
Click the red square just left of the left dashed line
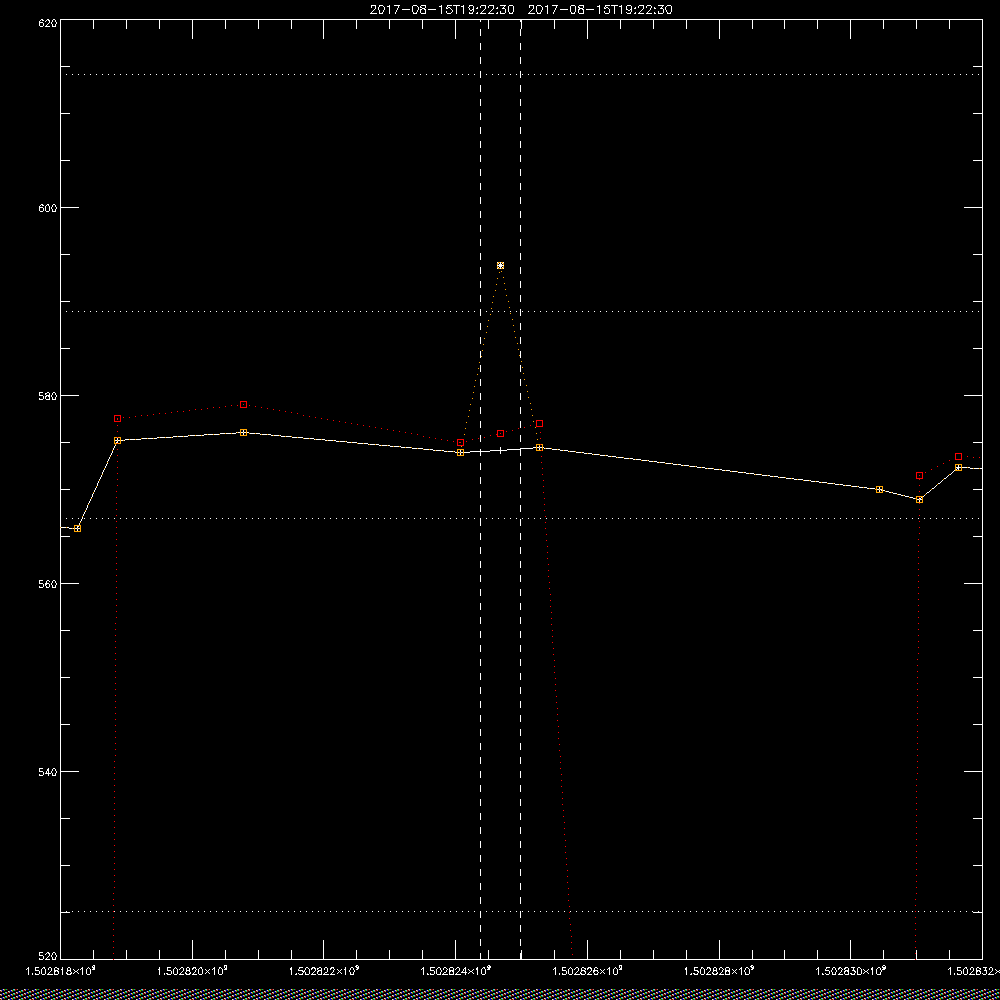[x=460, y=443]
